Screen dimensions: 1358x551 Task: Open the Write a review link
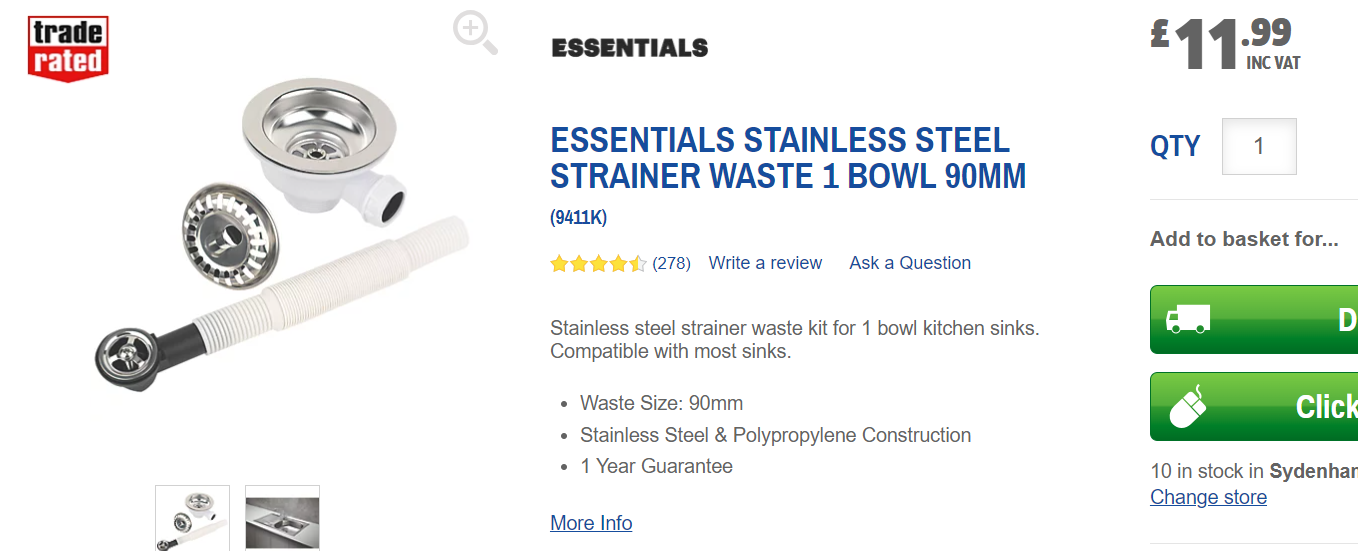point(765,263)
